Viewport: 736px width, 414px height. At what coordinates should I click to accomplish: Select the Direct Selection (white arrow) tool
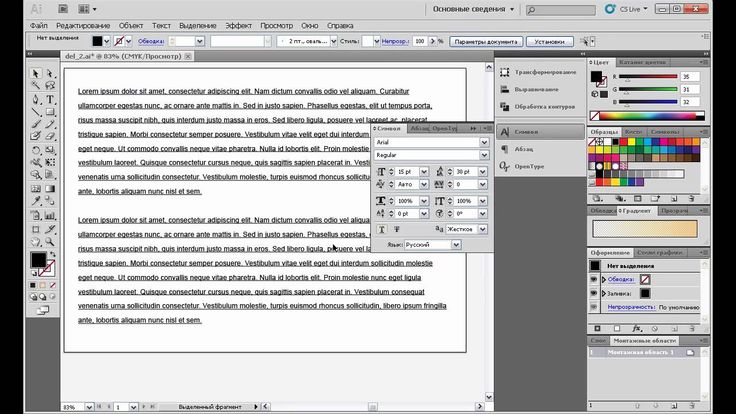(50, 74)
